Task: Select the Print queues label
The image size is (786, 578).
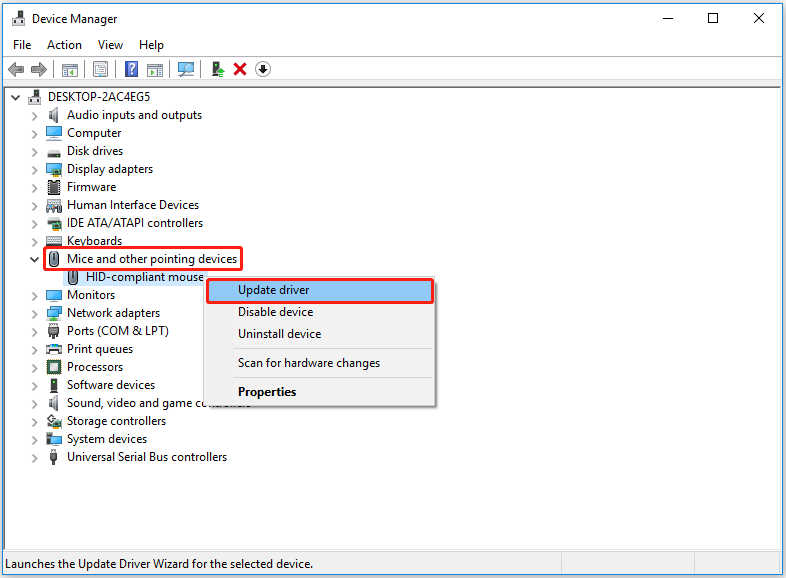Action: pyautogui.click(x=100, y=348)
